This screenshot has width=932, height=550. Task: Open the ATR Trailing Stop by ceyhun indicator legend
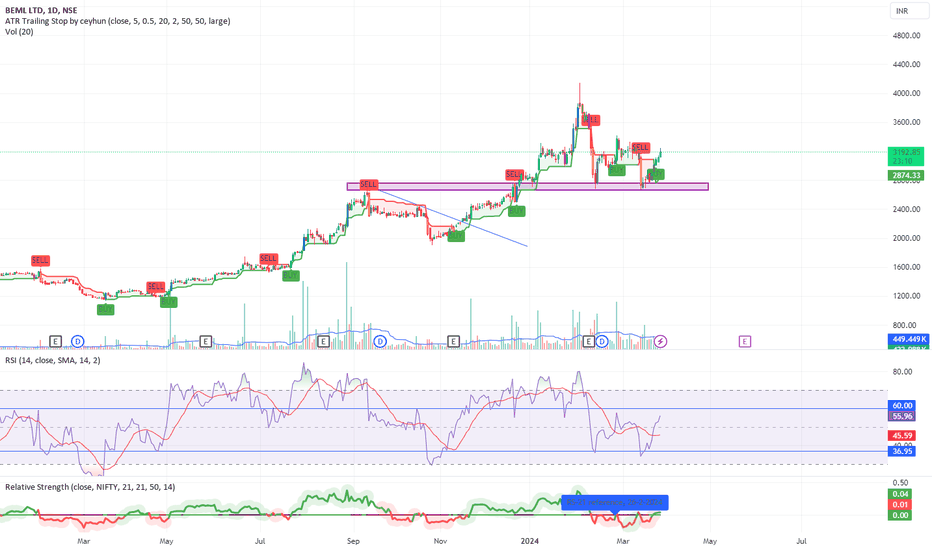click(x=118, y=21)
